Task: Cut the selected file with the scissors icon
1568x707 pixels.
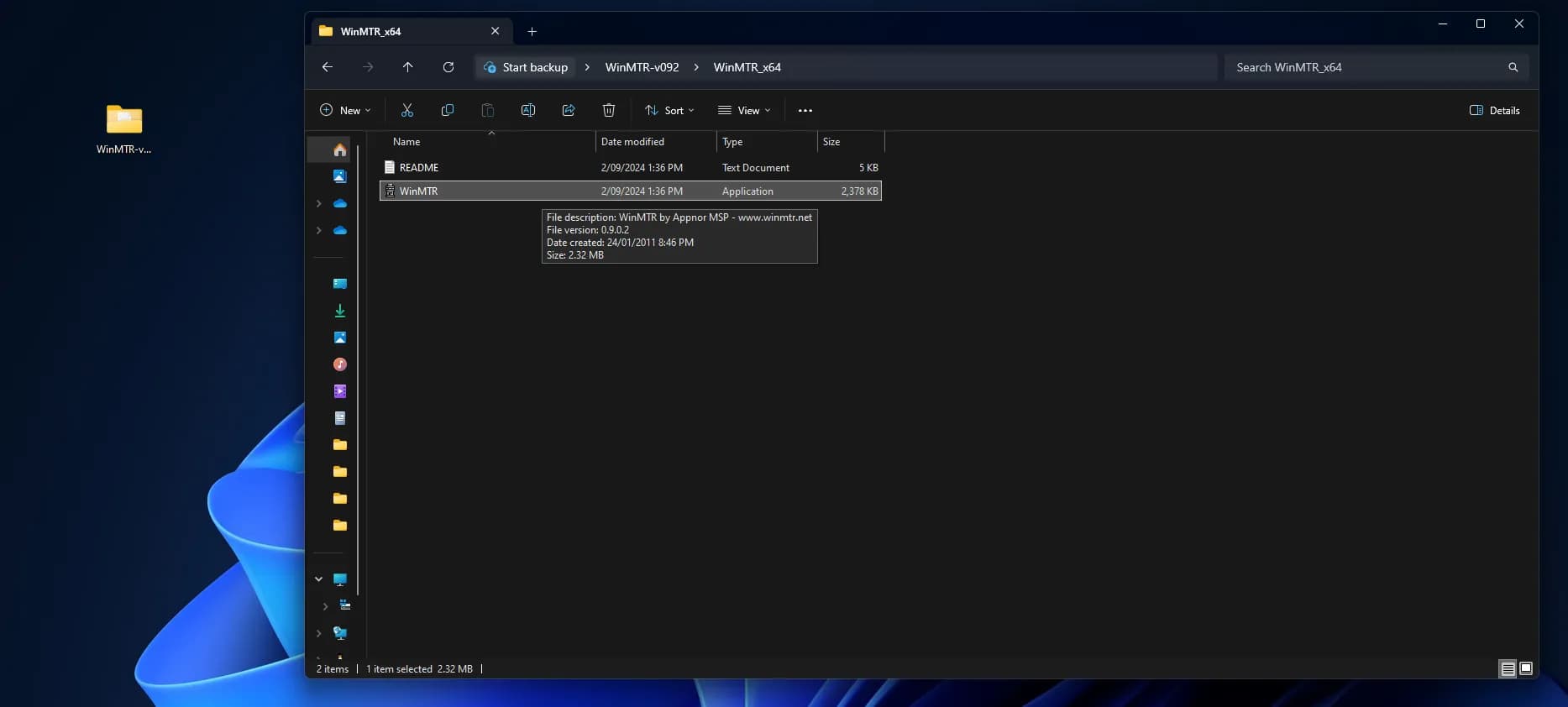Action: 407,110
